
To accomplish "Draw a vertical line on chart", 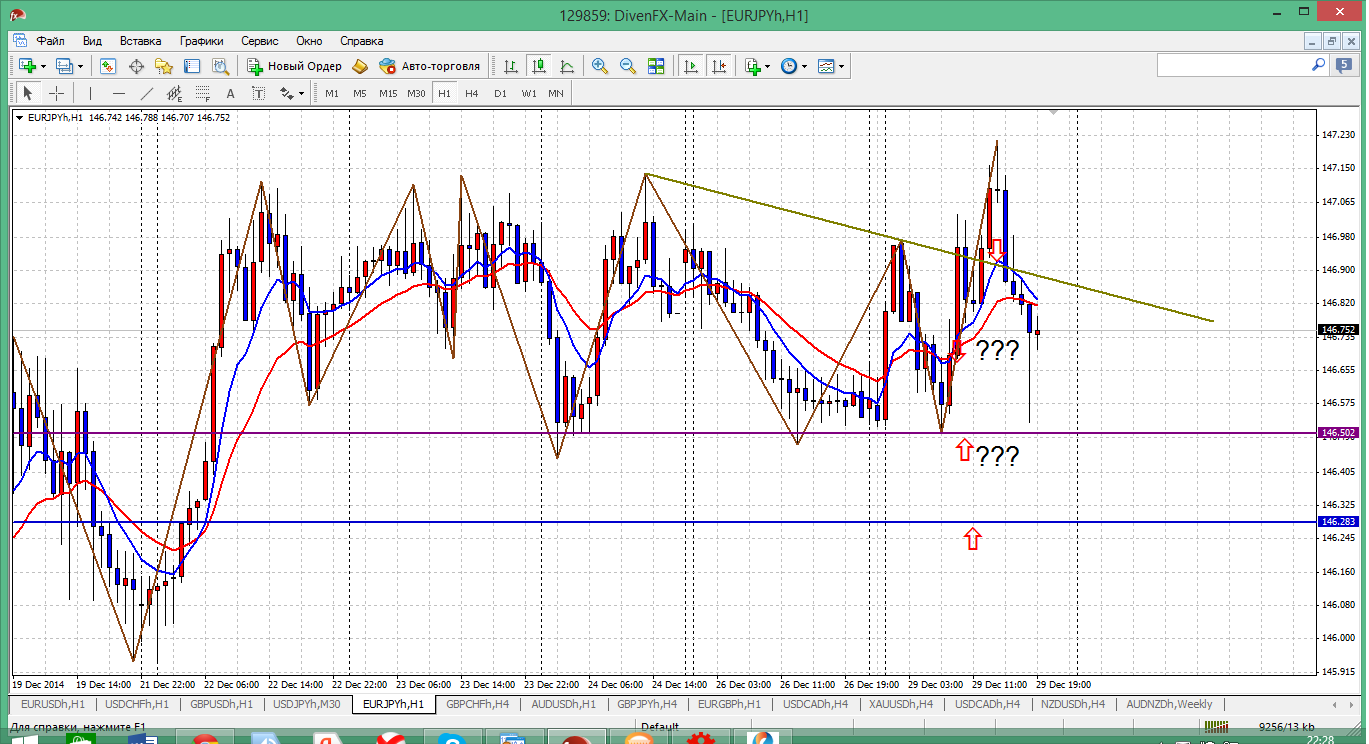I will click(x=90, y=93).
